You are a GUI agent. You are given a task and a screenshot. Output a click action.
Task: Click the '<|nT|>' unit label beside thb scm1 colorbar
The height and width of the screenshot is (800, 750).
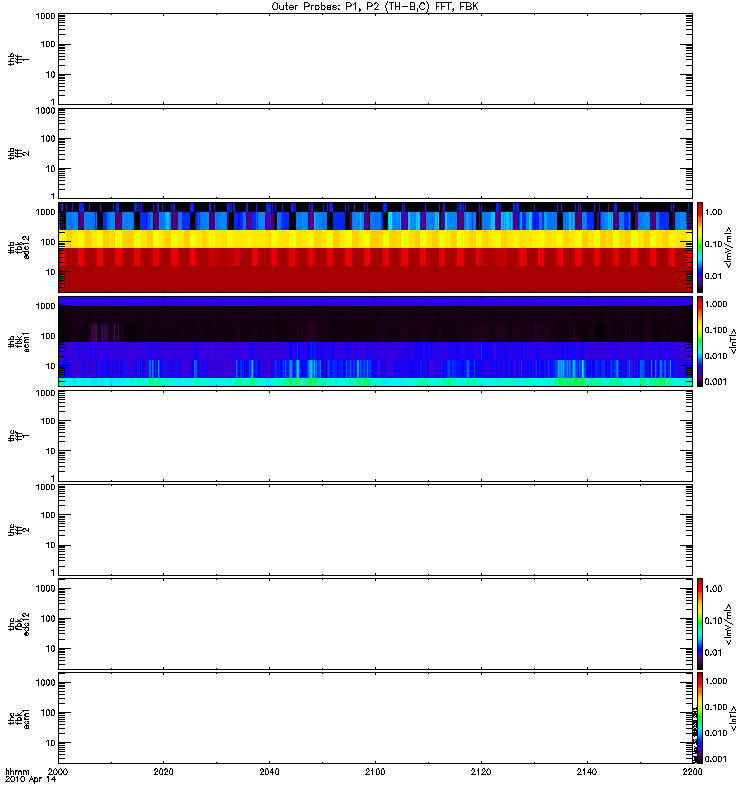(x=733, y=341)
